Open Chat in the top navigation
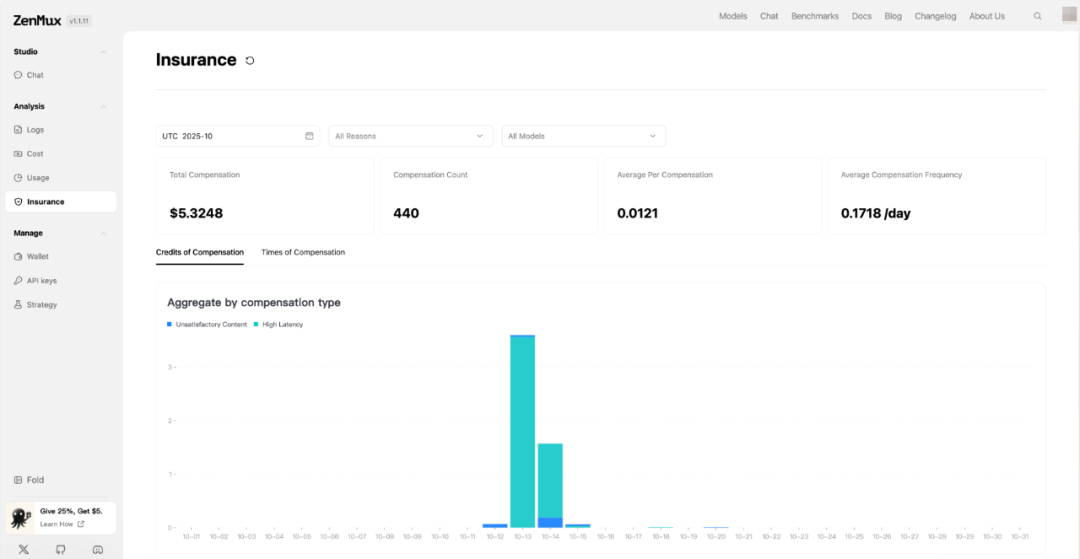The width and height of the screenshot is (1080, 559). (769, 16)
